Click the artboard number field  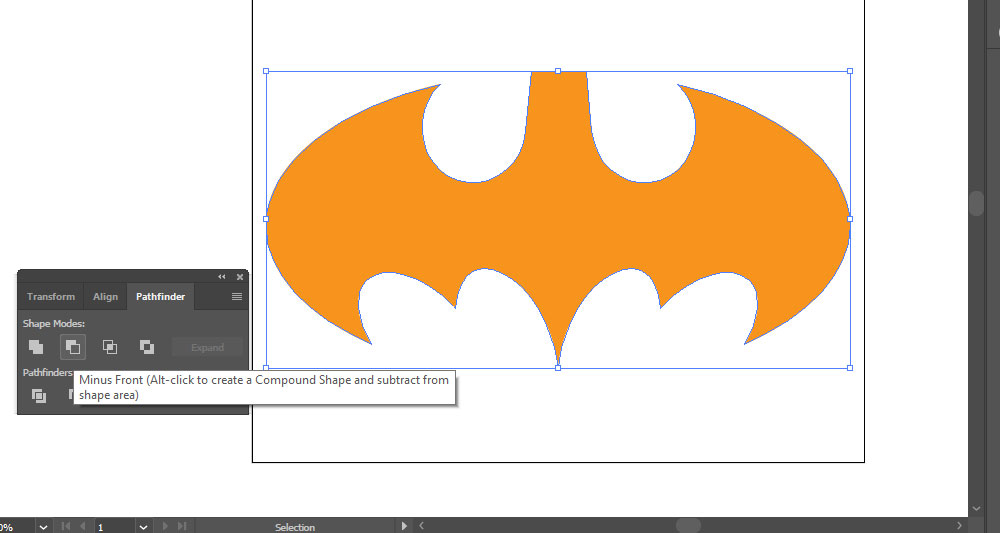115,527
